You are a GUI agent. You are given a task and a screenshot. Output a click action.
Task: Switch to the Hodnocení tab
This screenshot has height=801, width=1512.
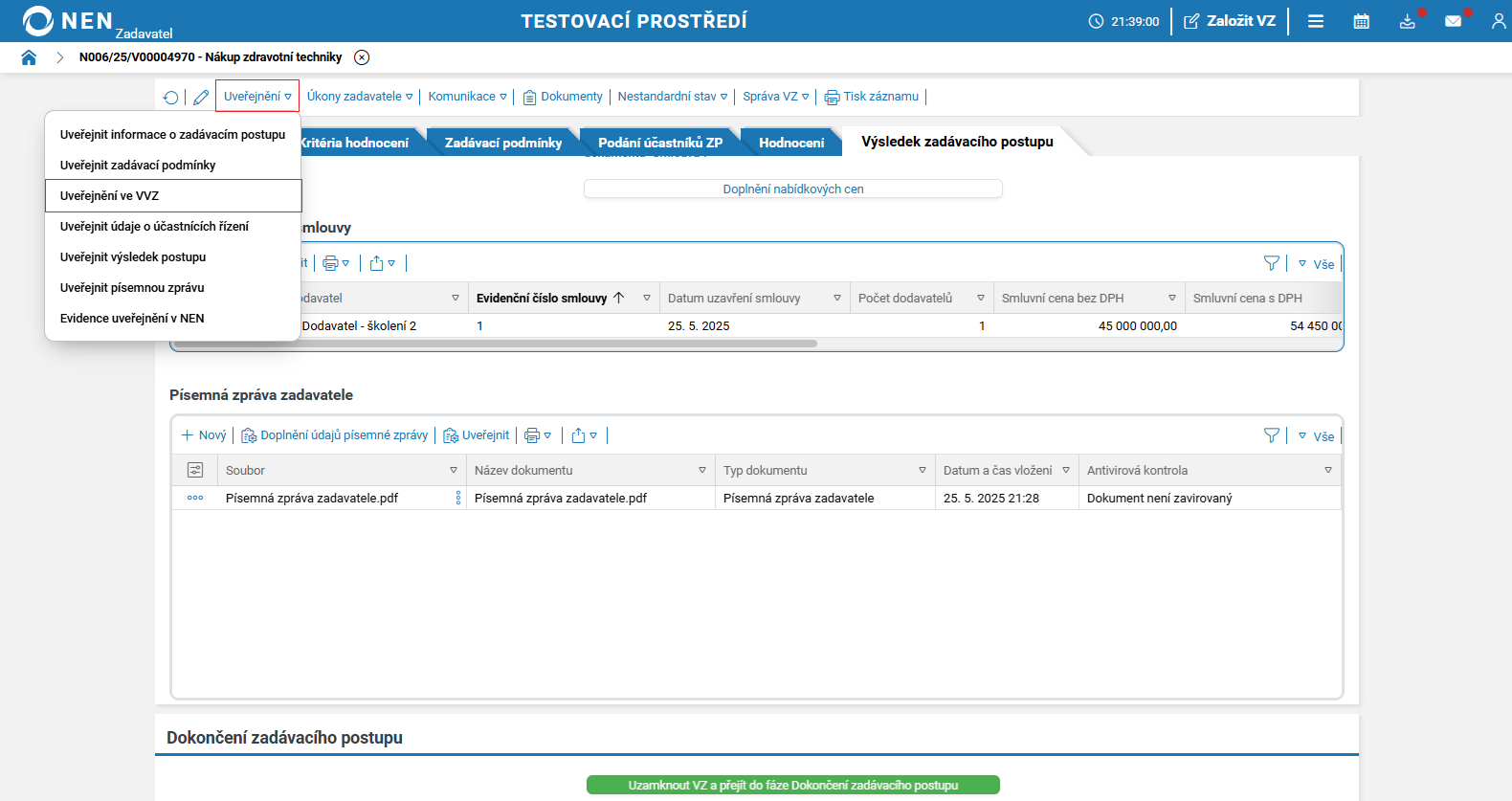pyautogui.click(x=790, y=143)
